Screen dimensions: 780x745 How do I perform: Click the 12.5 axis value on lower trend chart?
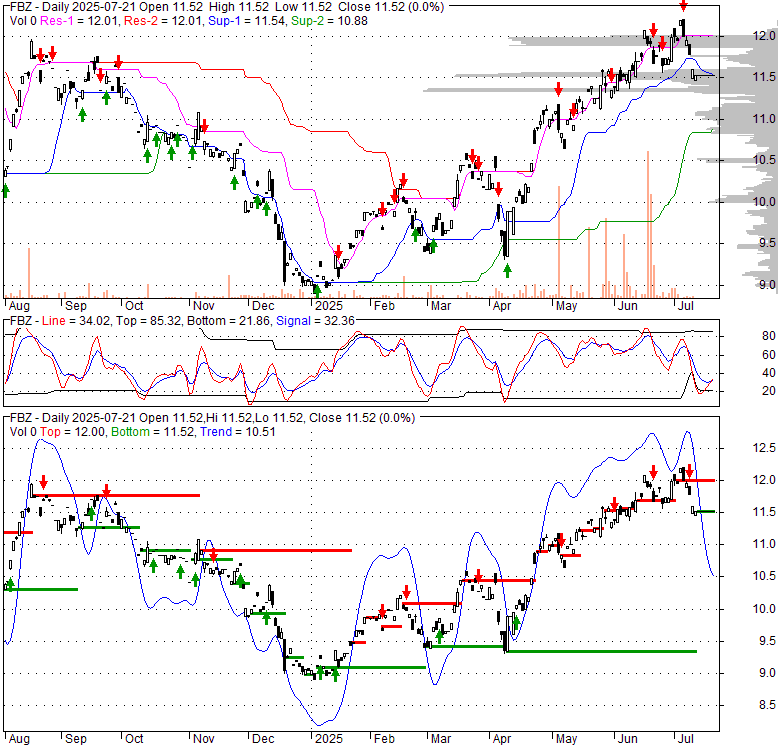pos(764,448)
